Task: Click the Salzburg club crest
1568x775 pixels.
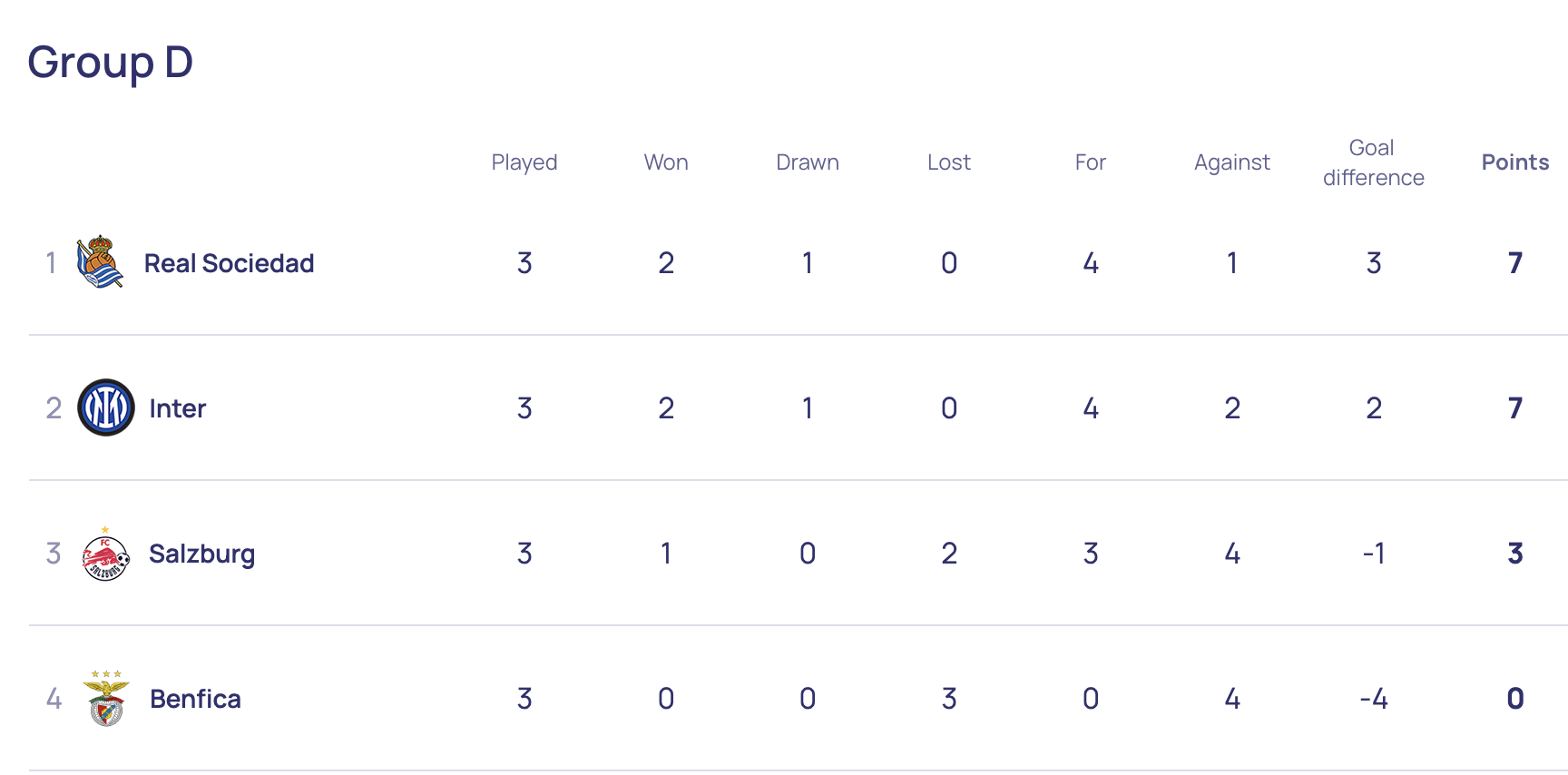Action: click(x=106, y=554)
